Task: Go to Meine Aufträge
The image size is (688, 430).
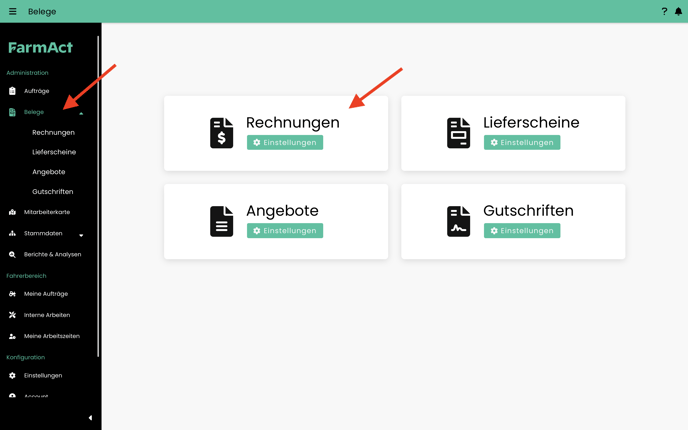Action: 46,294
